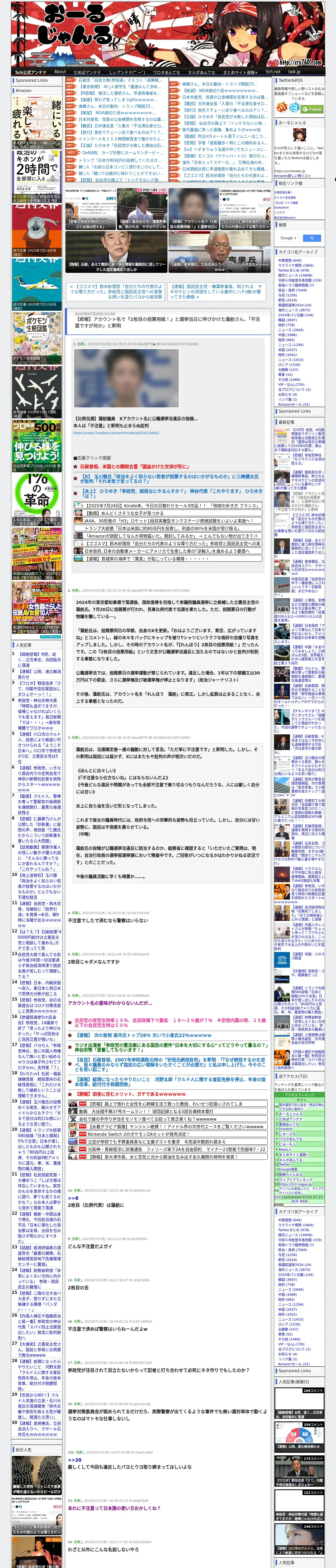The image size is (336, 1568).
Task: Open the 株式会社Bewitch link
Action: point(285,217)
